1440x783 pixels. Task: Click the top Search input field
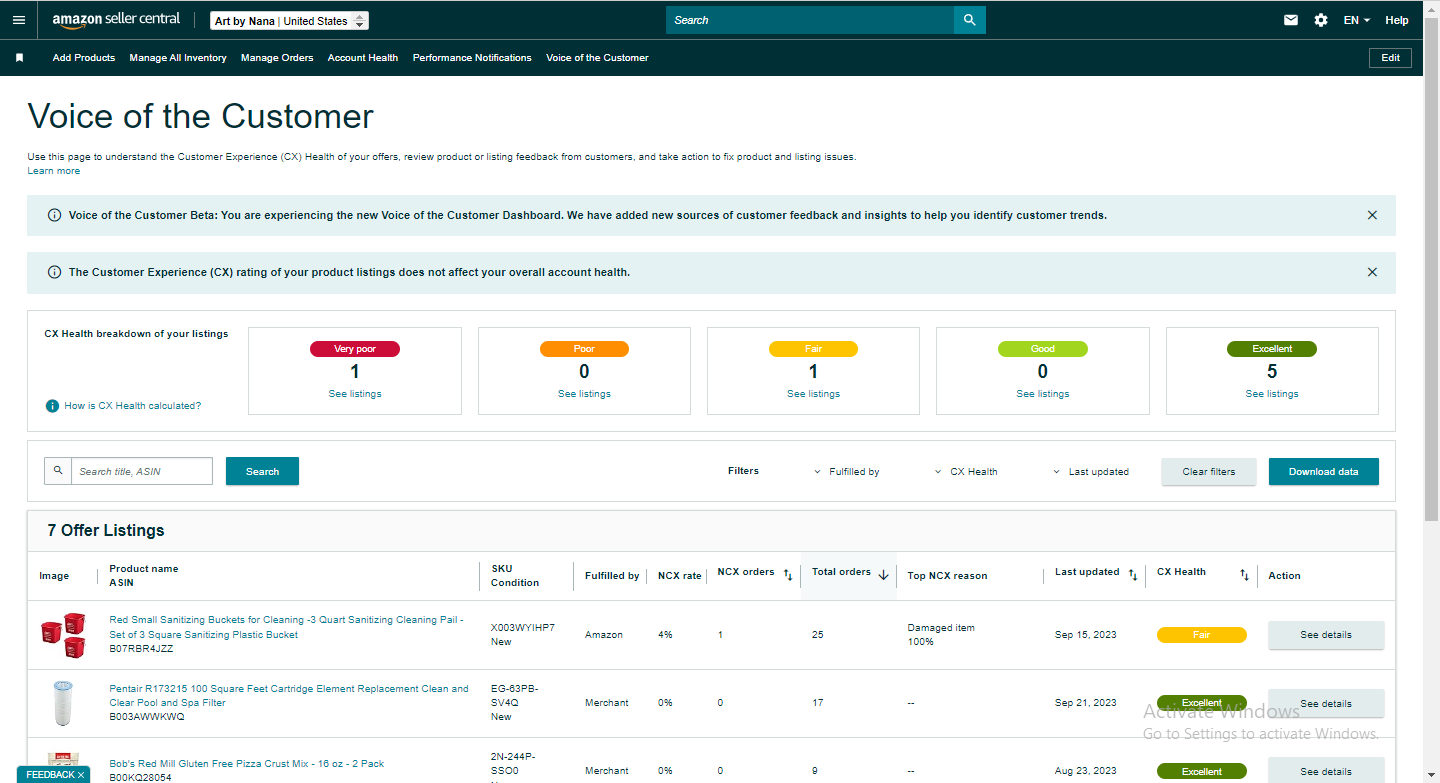[810, 20]
